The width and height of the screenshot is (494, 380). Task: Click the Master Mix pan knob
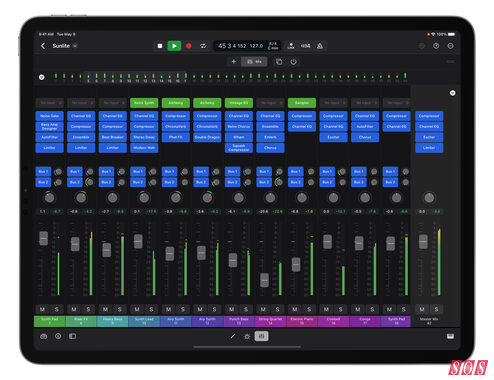coord(429,198)
